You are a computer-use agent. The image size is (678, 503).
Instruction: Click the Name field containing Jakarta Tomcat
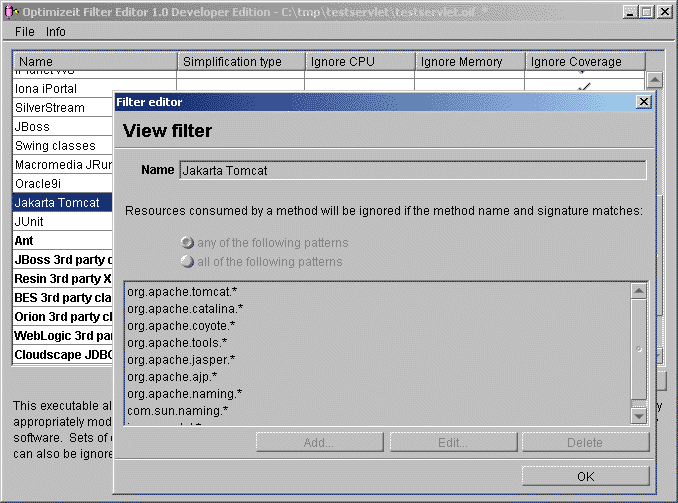pyautogui.click(x=412, y=170)
